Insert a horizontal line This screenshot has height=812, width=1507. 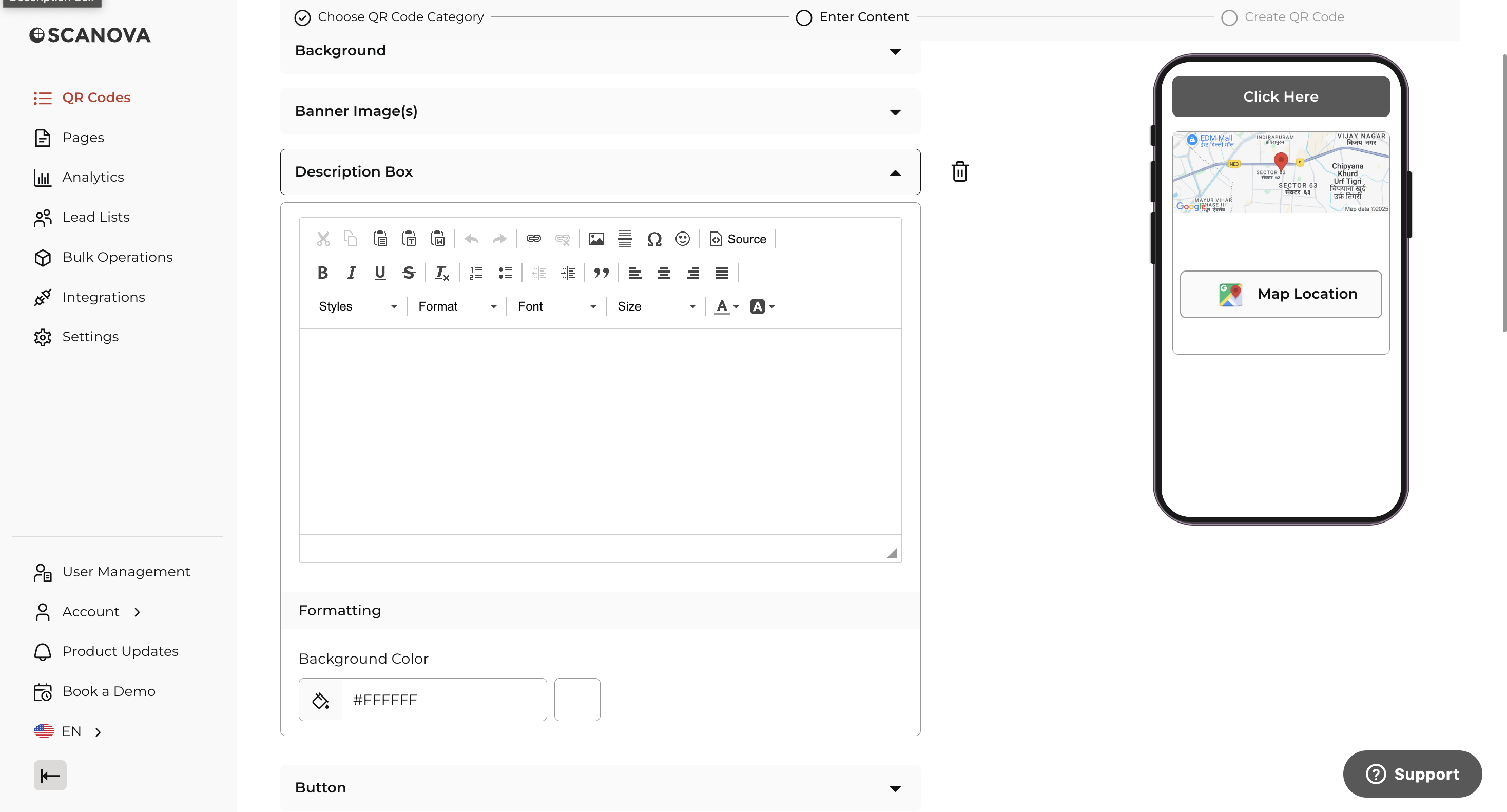[625, 239]
